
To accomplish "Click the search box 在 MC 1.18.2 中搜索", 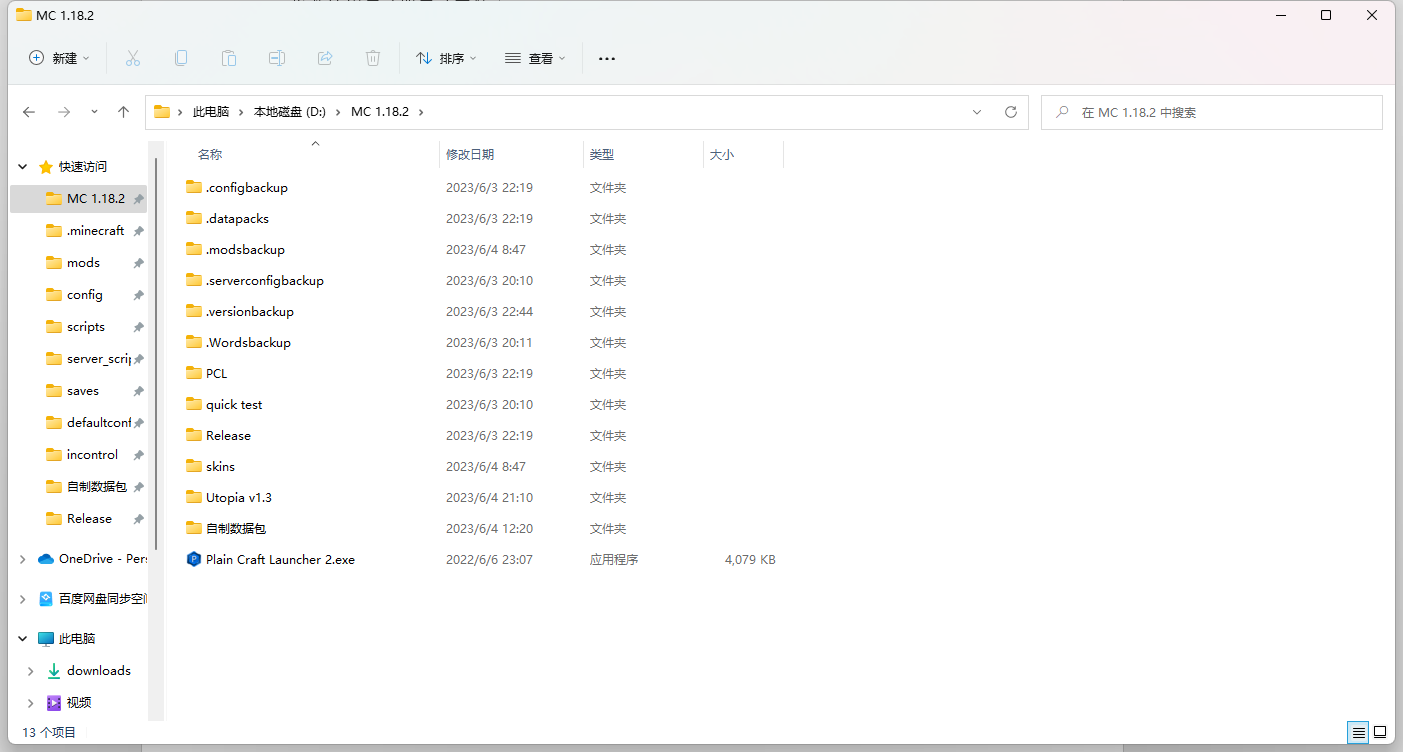I will (x=1212, y=113).
